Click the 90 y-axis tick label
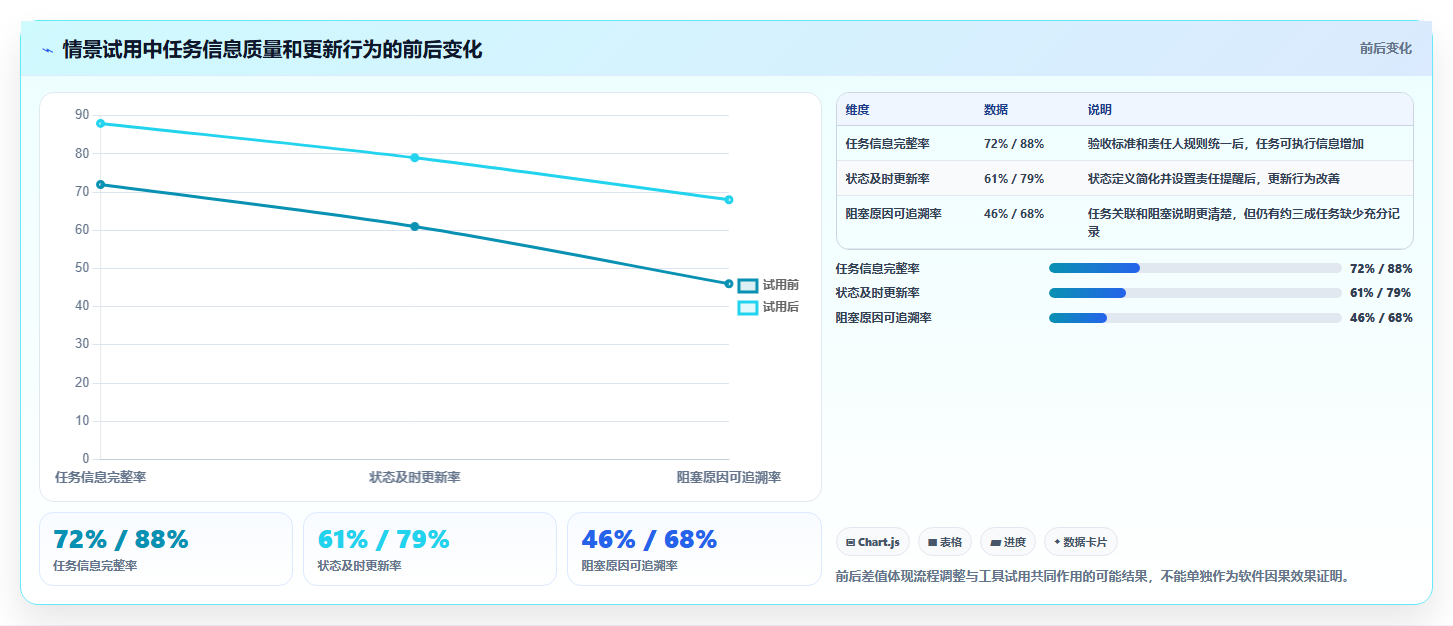Viewport: 1453px width, 626px height. click(82, 116)
